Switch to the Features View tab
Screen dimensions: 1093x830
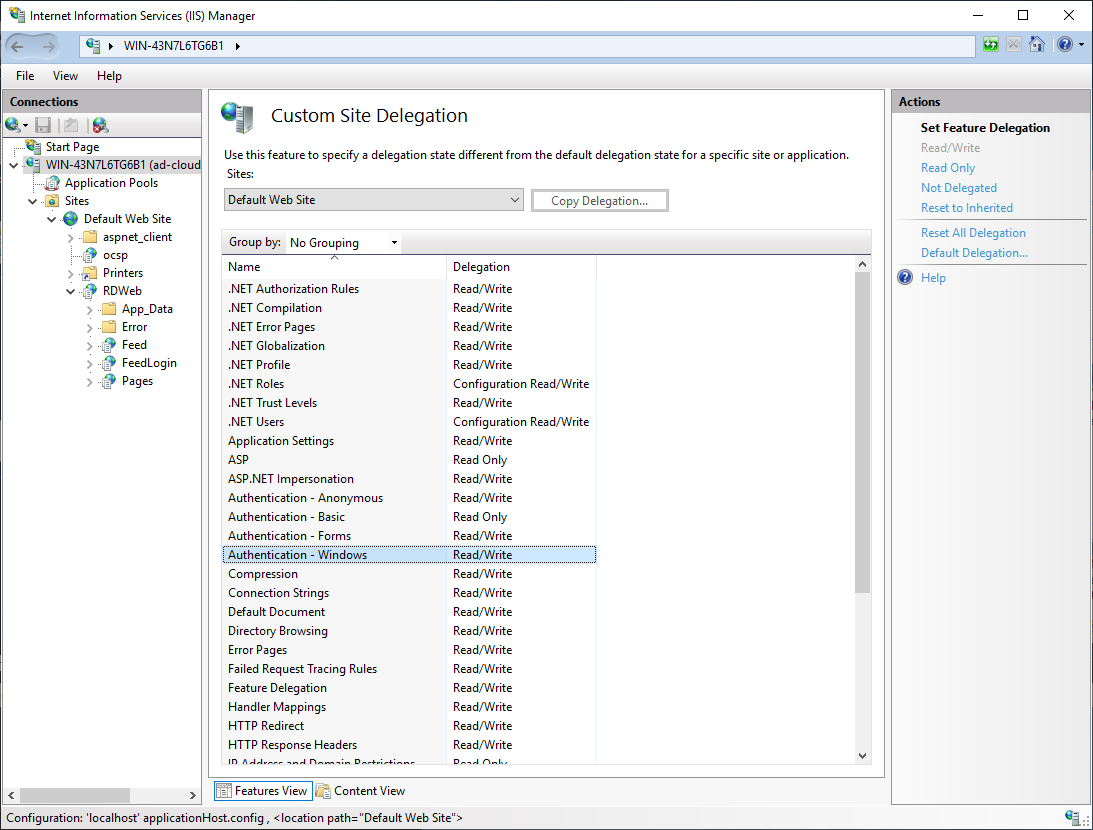coord(263,791)
